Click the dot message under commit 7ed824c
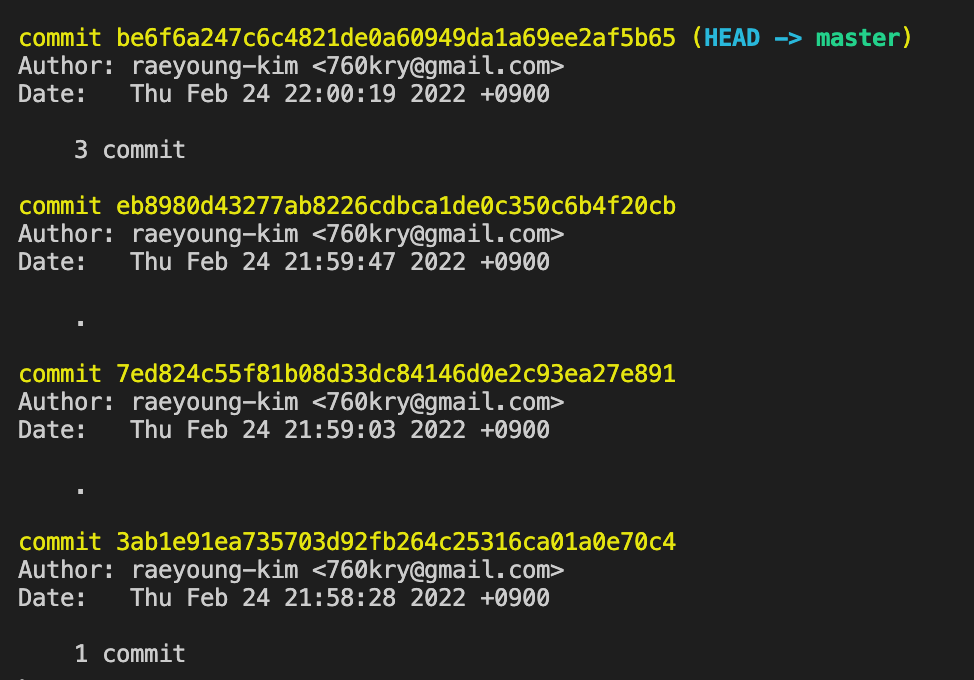Screen dimensions: 974x680 click(x=80, y=490)
